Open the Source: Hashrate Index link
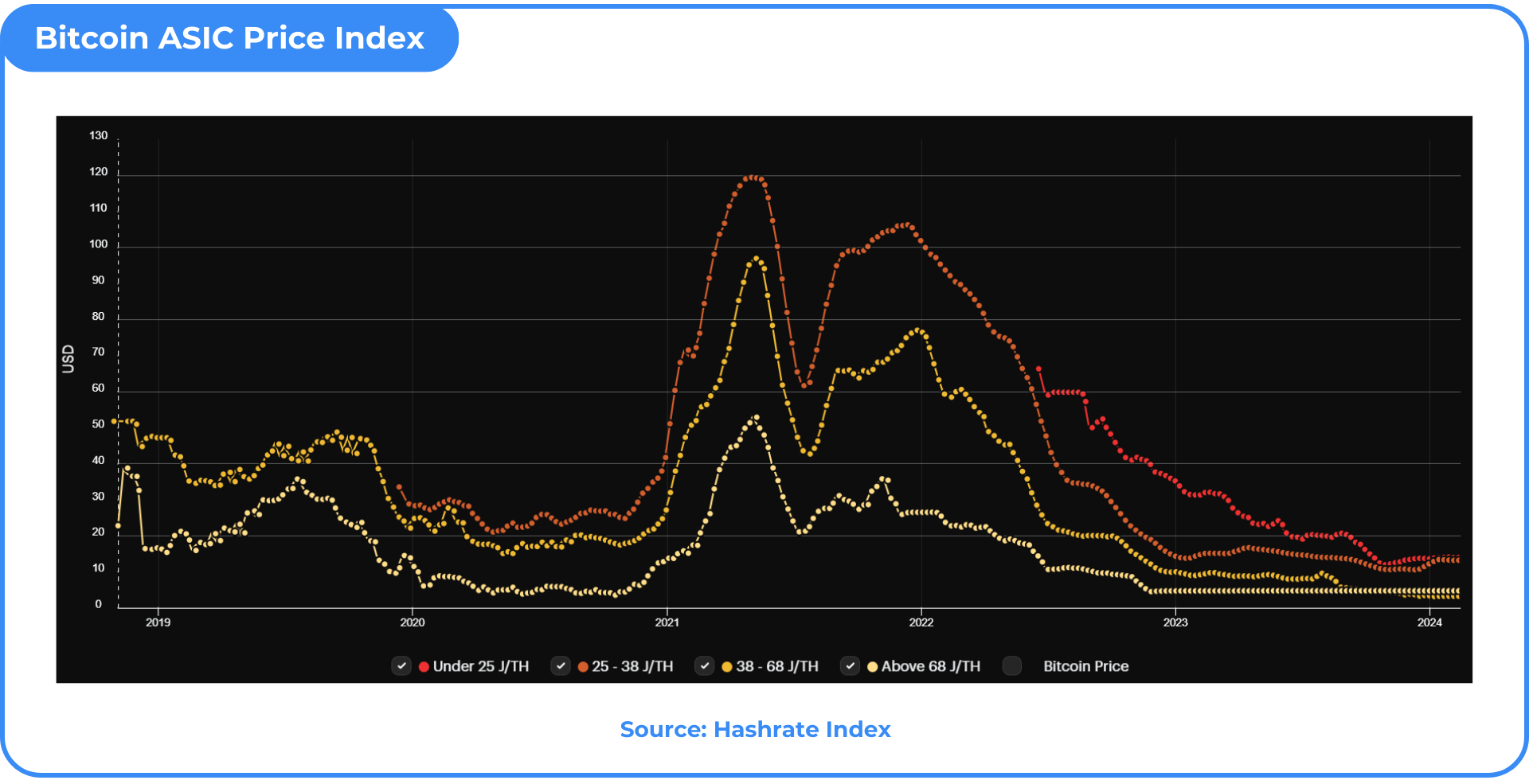 click(755, 729)
